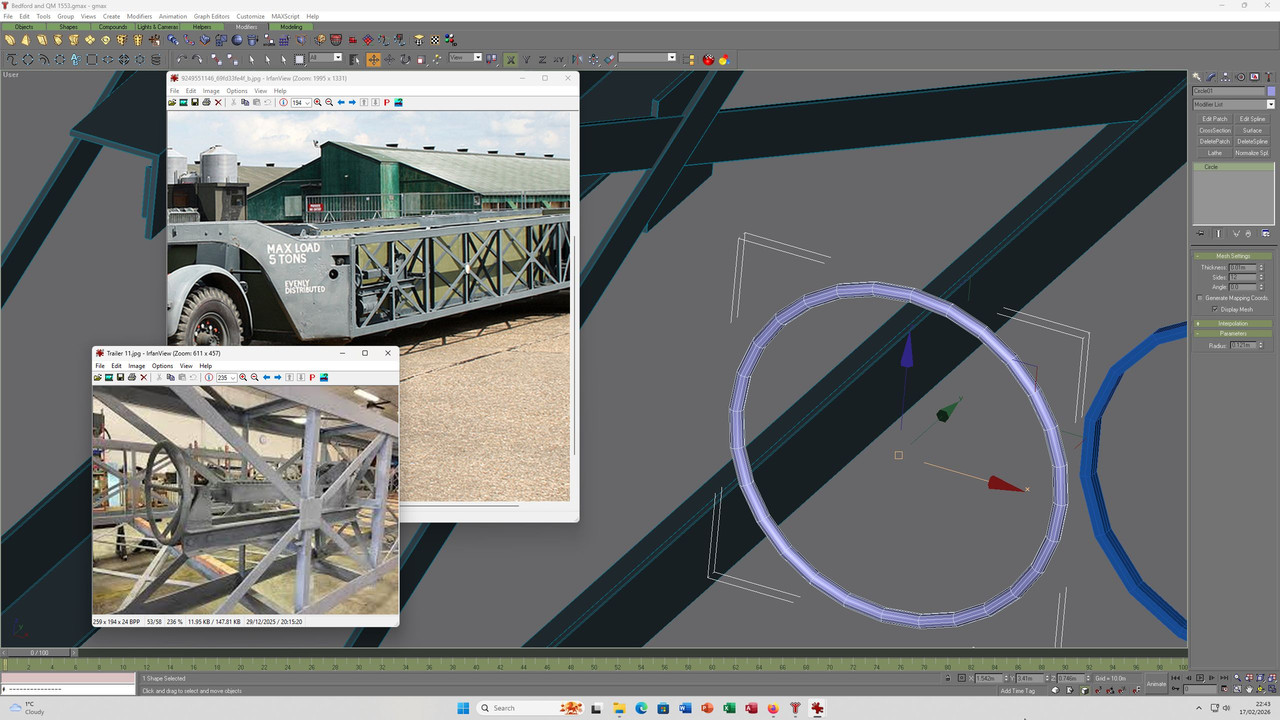Open the Modifier List dropdown
The width and height of the screenshot is (1280, 720).
(1233, 104)
